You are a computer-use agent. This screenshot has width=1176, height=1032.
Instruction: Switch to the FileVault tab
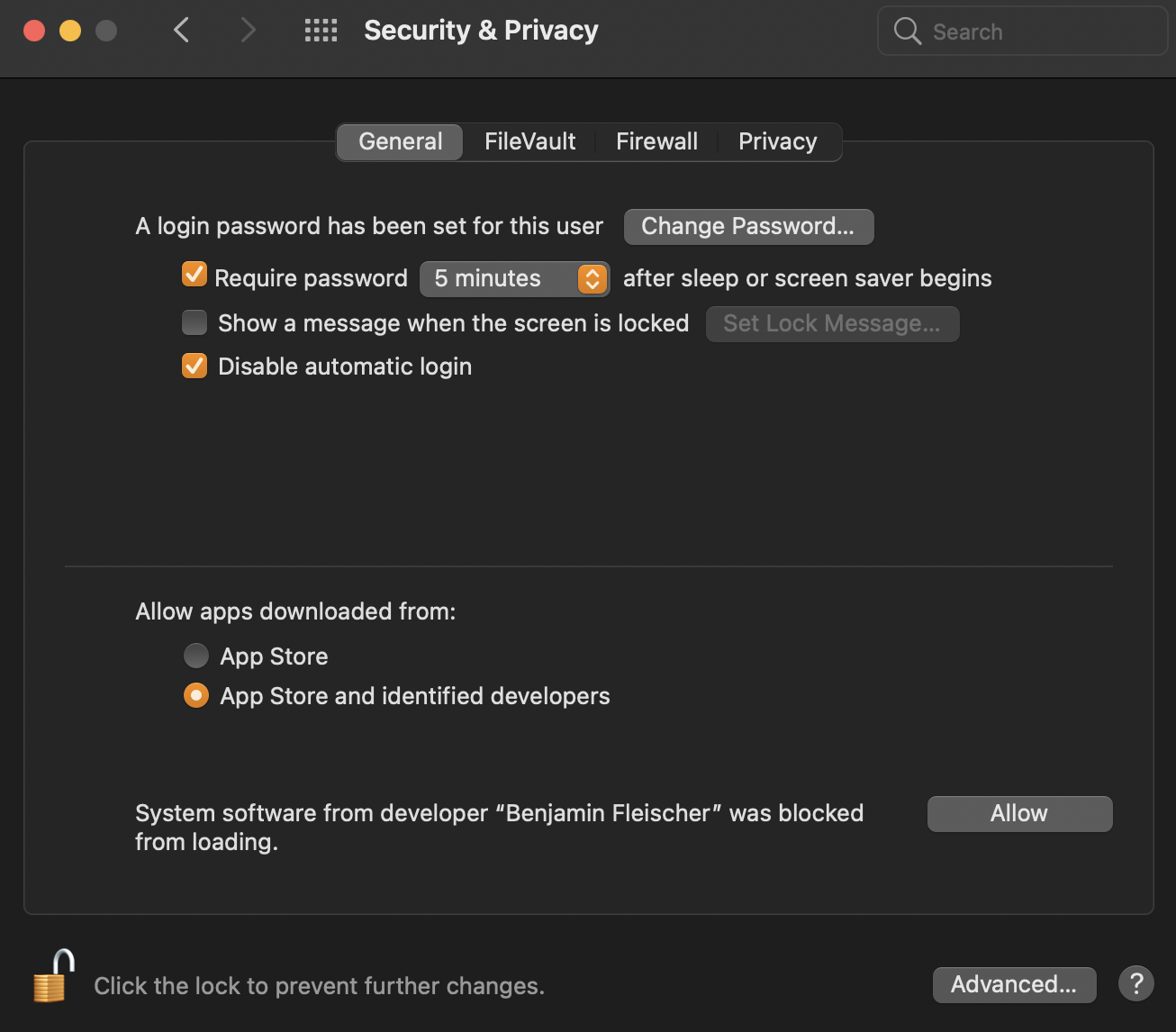(x=529, y=141)
